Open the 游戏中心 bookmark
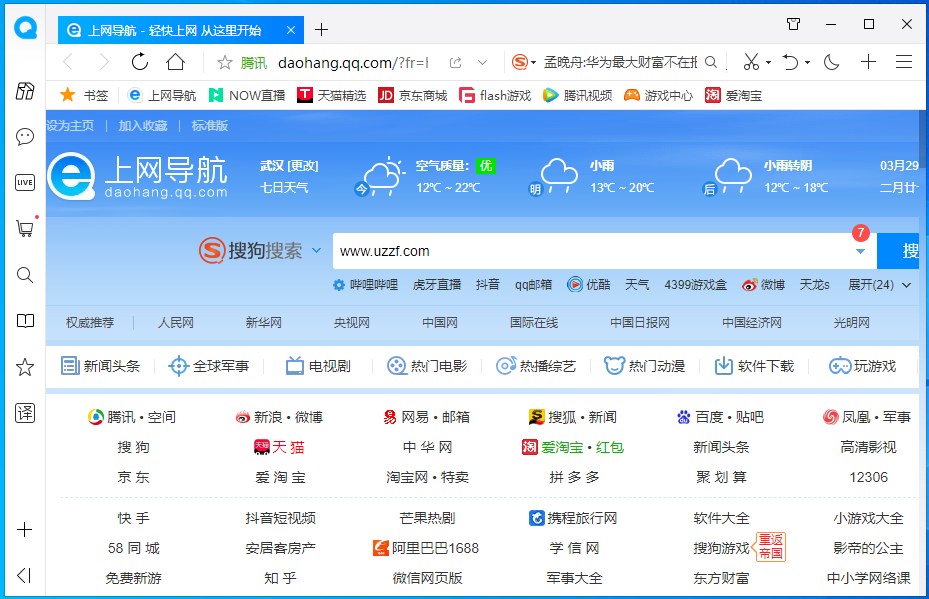 pyautogui.click(x=659, y=95)
